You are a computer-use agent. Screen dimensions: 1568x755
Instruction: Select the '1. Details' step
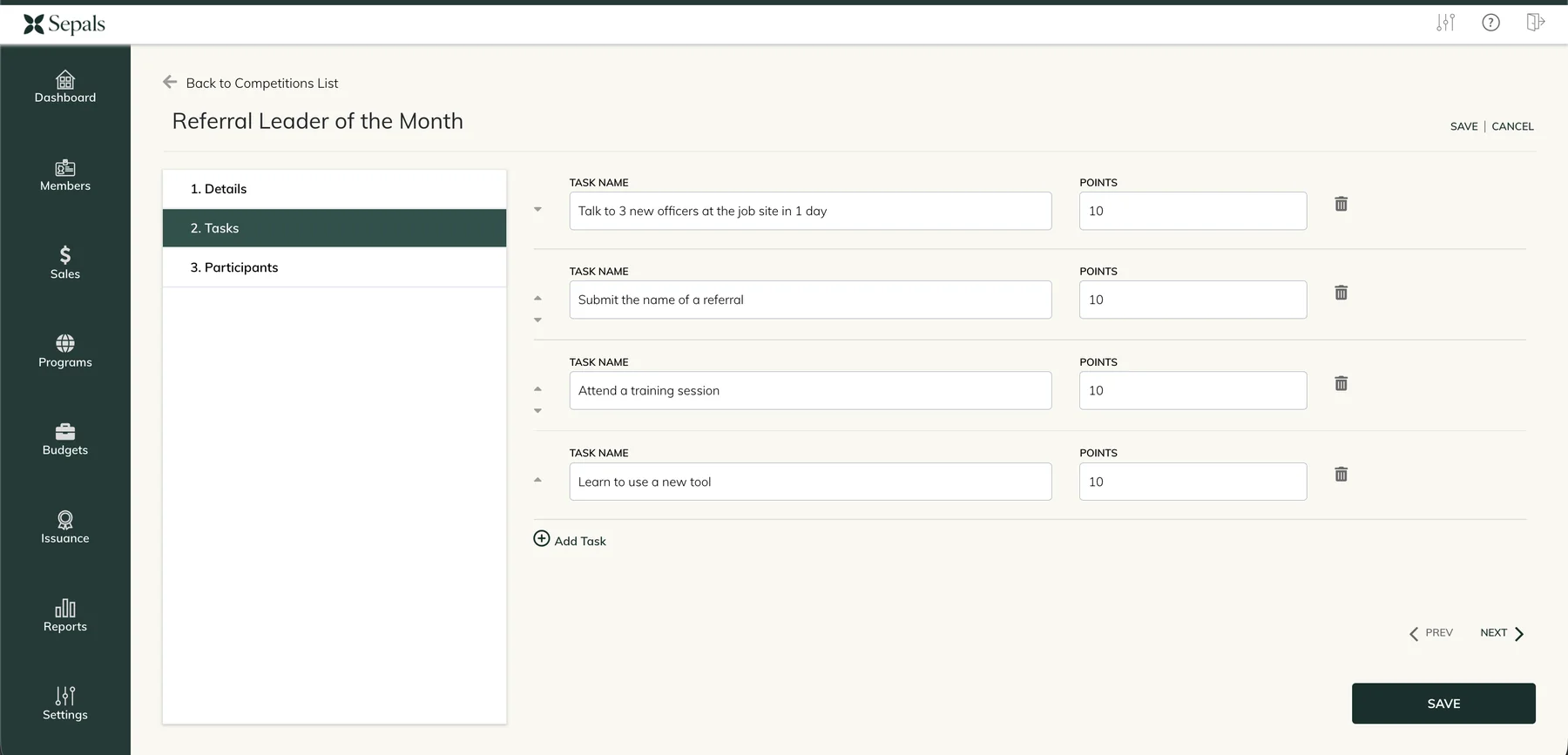(335, 189)
